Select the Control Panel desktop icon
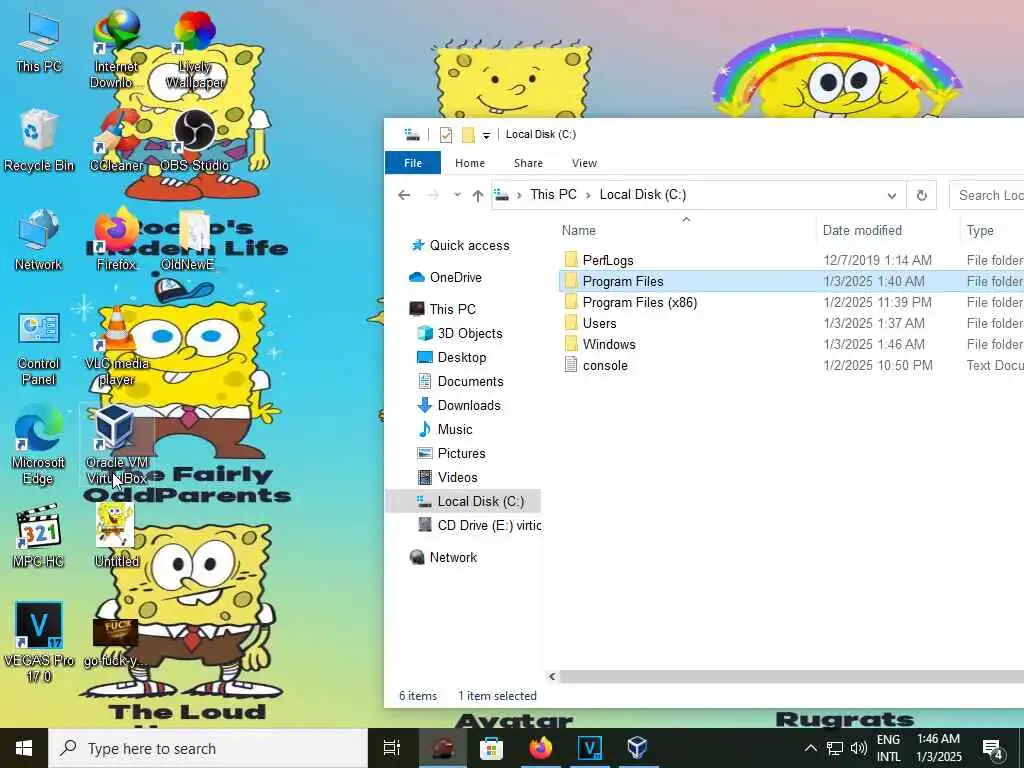This screenshot has height=768, width=1024. (39, 348)
